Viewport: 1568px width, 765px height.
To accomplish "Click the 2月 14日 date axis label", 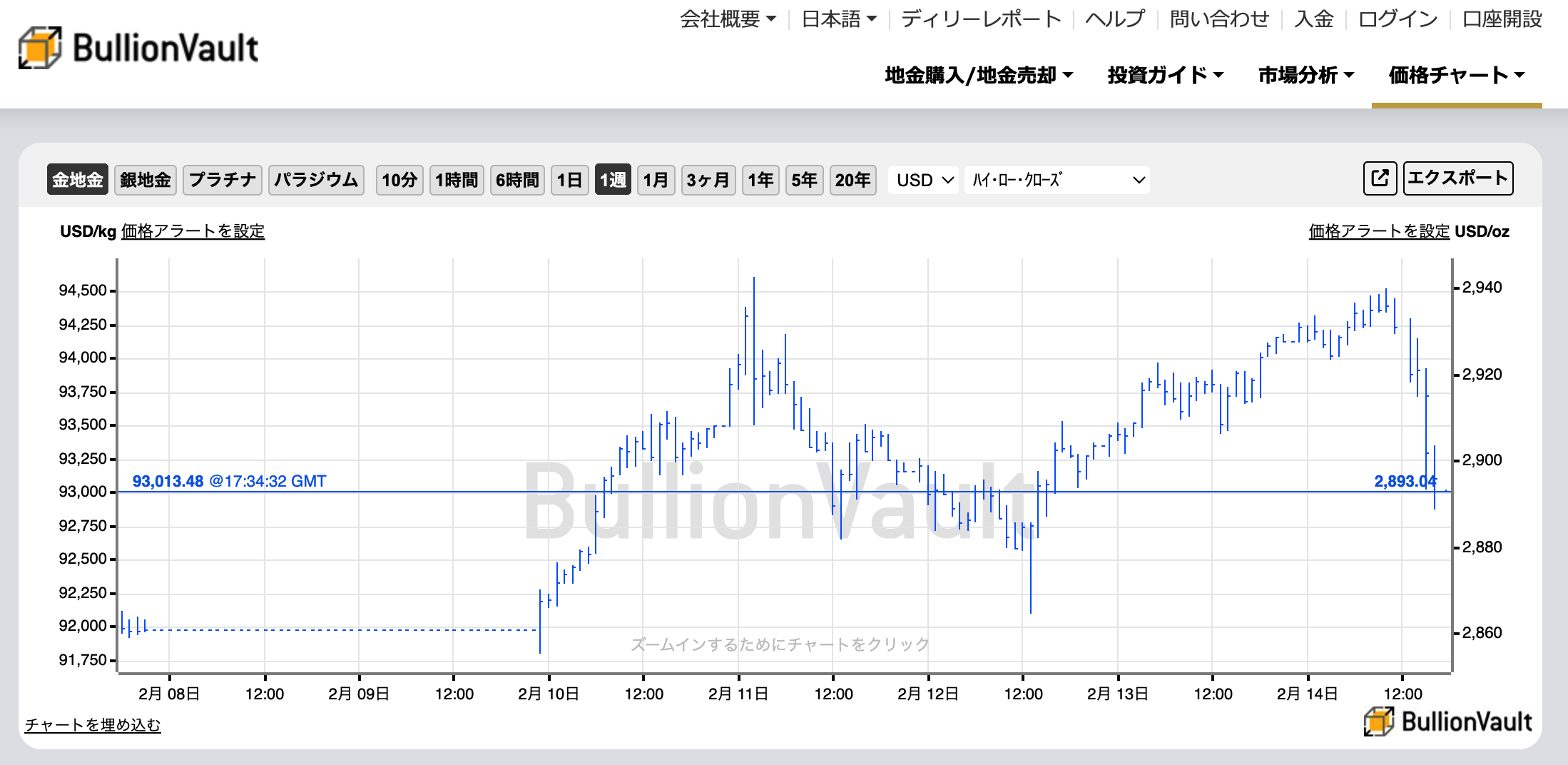I will 1307,694.
